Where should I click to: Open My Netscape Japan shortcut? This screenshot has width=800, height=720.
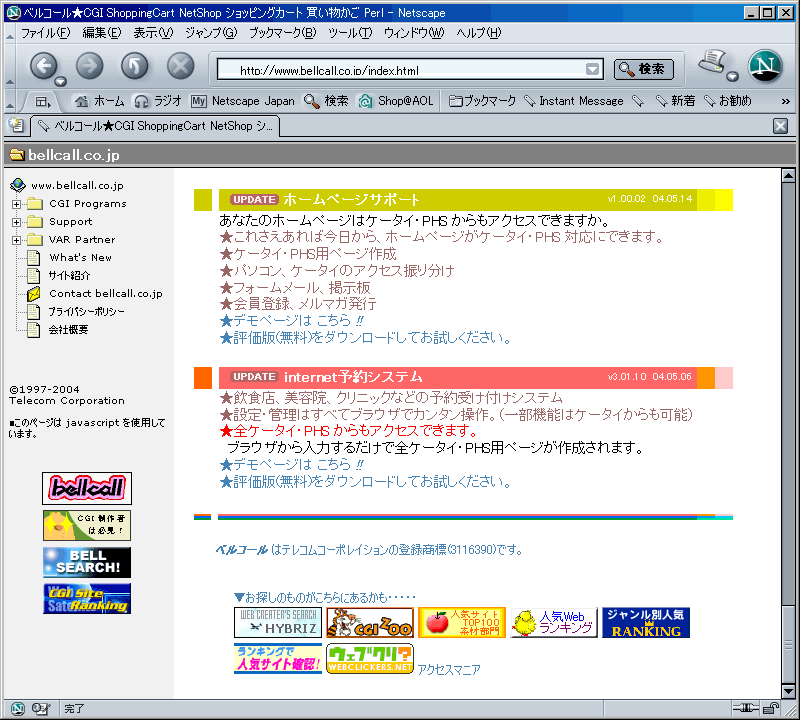point(243,101)
